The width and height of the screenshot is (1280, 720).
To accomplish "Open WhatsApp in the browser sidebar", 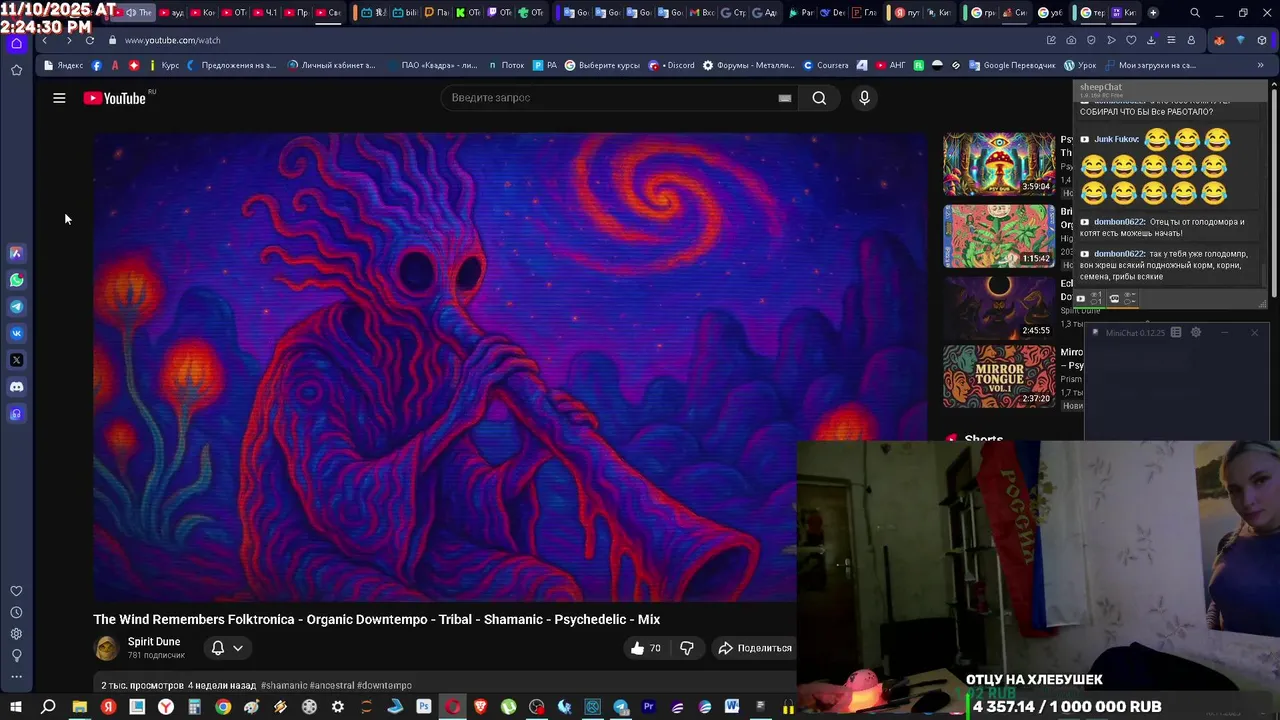I will tap(16, 280).
